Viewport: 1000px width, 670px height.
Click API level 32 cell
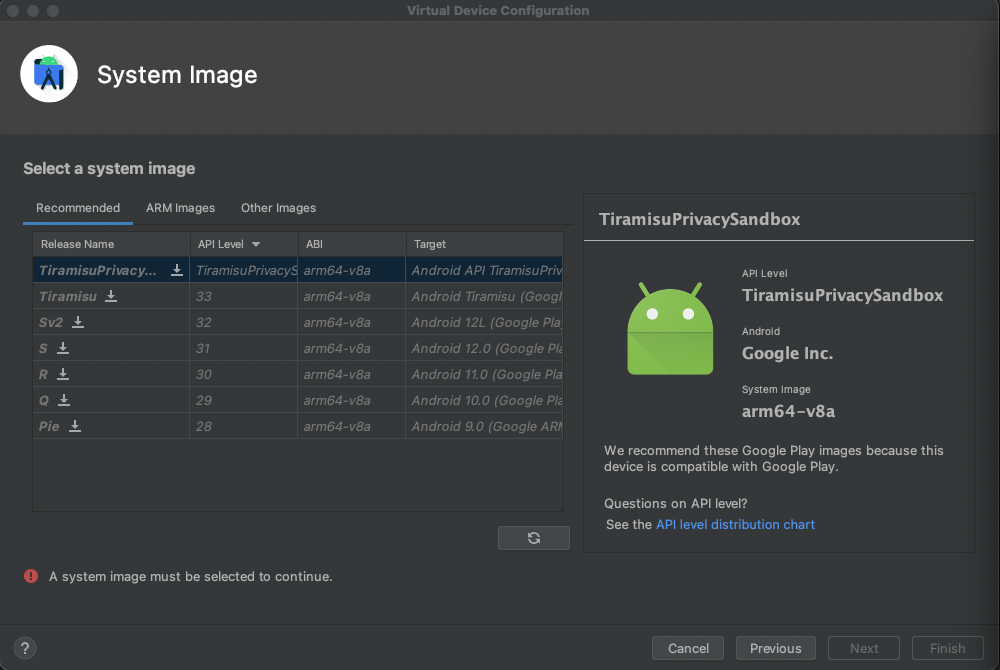point(244,323)
